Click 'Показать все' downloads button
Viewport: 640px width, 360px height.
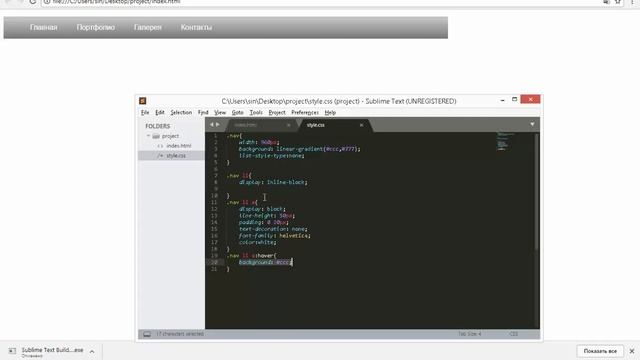point(600,351)
